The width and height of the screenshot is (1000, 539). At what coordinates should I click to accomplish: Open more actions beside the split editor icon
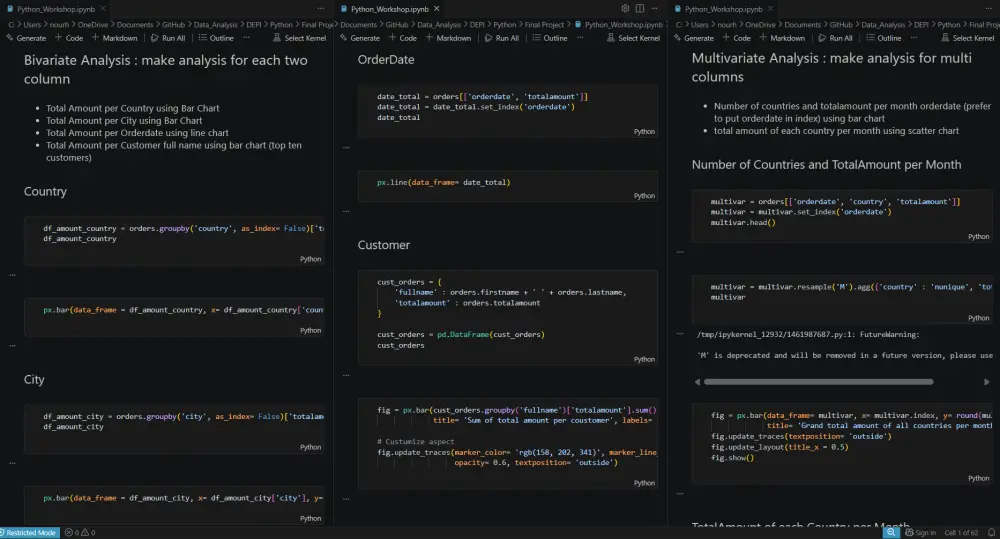[x=654, y=8]
